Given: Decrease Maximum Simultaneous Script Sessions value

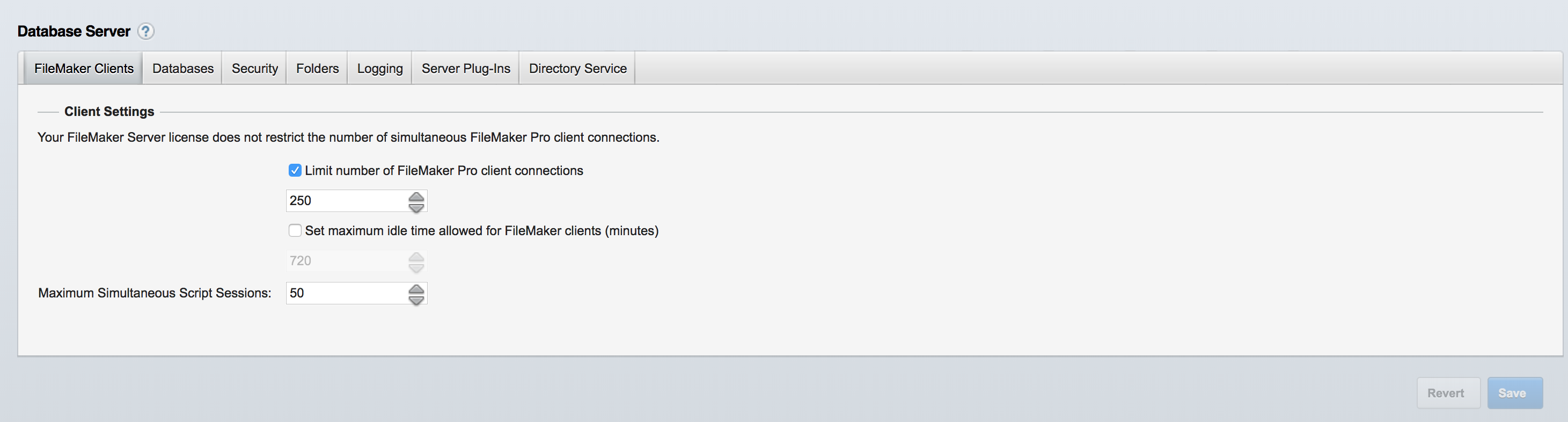Looking at the screenshot, I should coord(416,300).
